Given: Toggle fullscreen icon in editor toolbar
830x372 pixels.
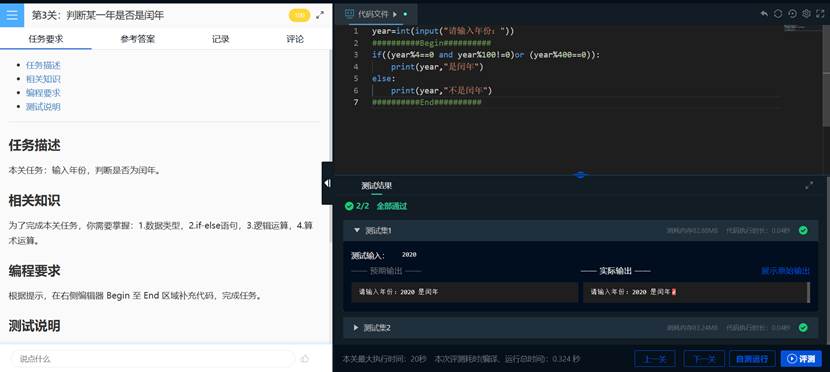Looking at the screenshot, I should point(819,14).
